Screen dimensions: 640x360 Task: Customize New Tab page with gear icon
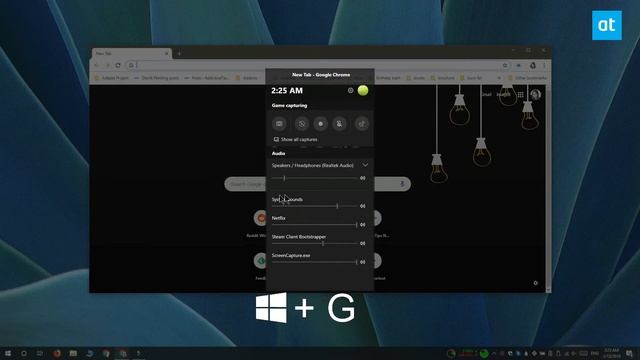(536, 283)
